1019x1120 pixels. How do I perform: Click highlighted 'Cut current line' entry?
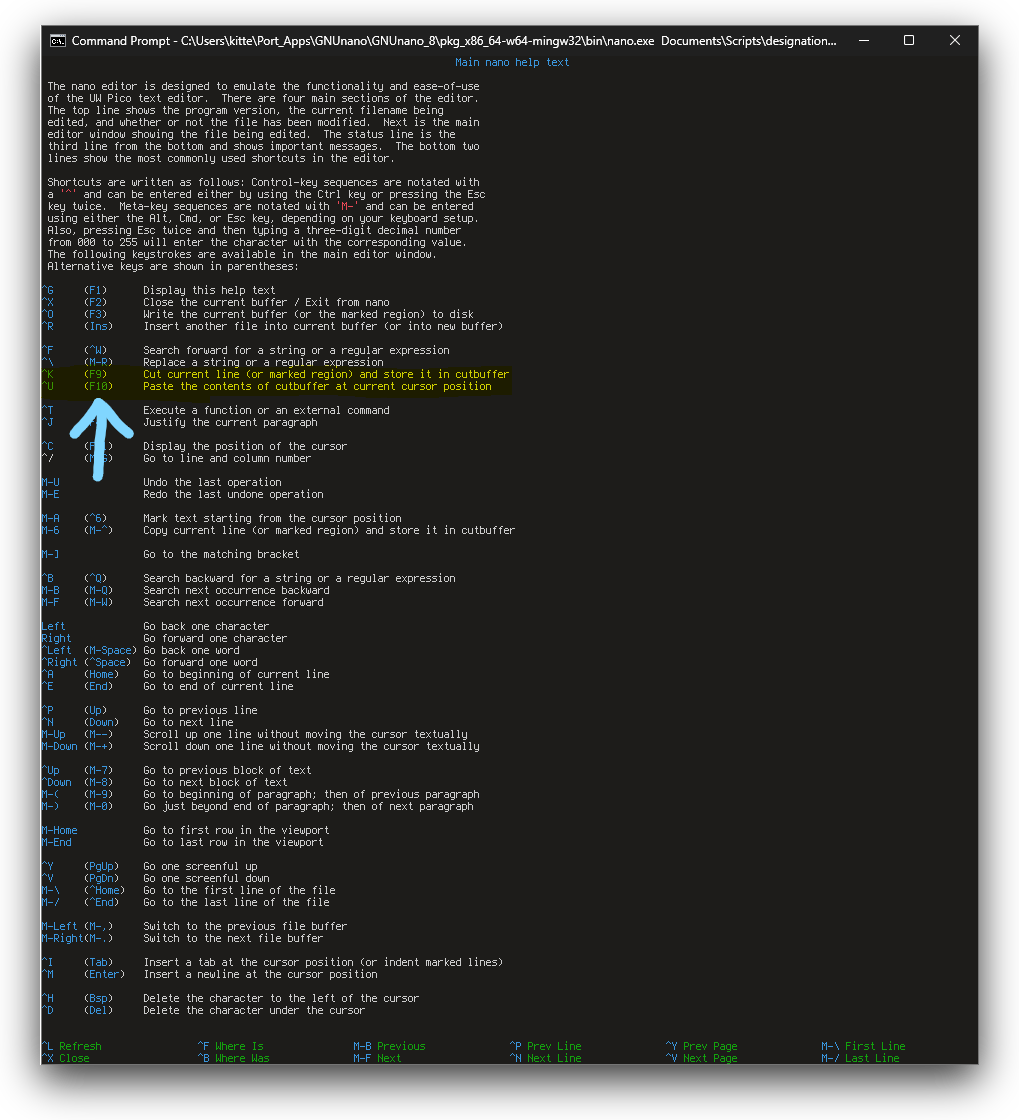tap(326, 374)
